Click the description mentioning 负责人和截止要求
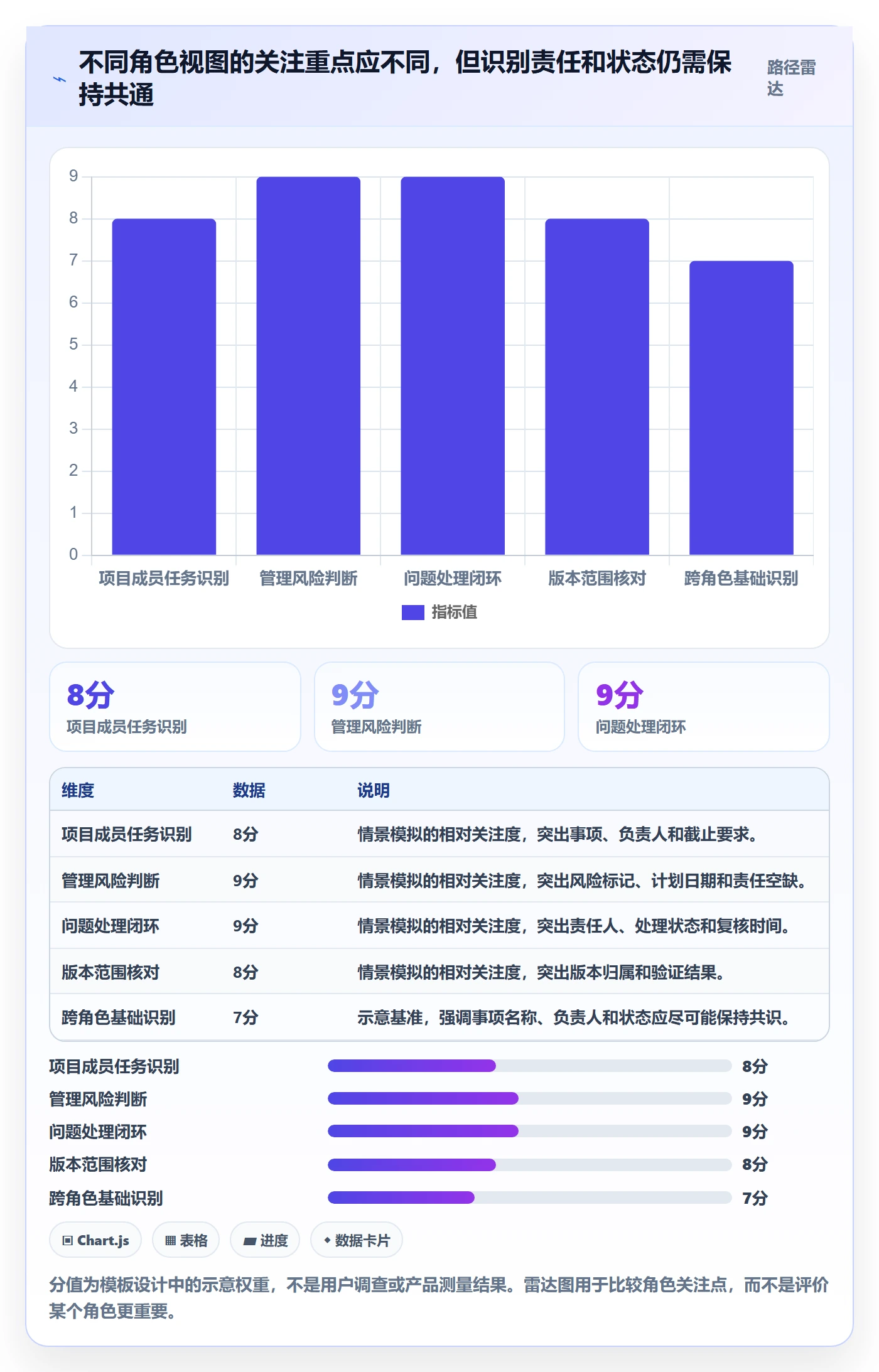Viewport: 879px width, 1372px height. tap(558, 834)
